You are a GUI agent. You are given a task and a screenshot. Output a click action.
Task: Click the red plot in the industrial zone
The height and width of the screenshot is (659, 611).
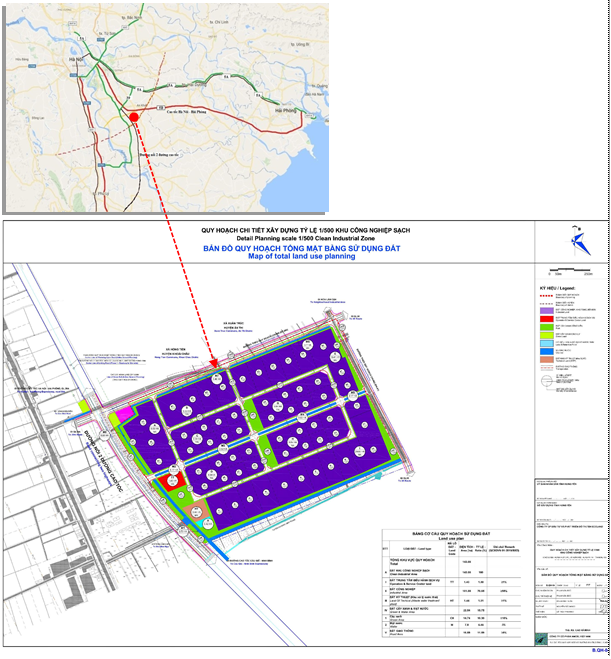[172, 483]
